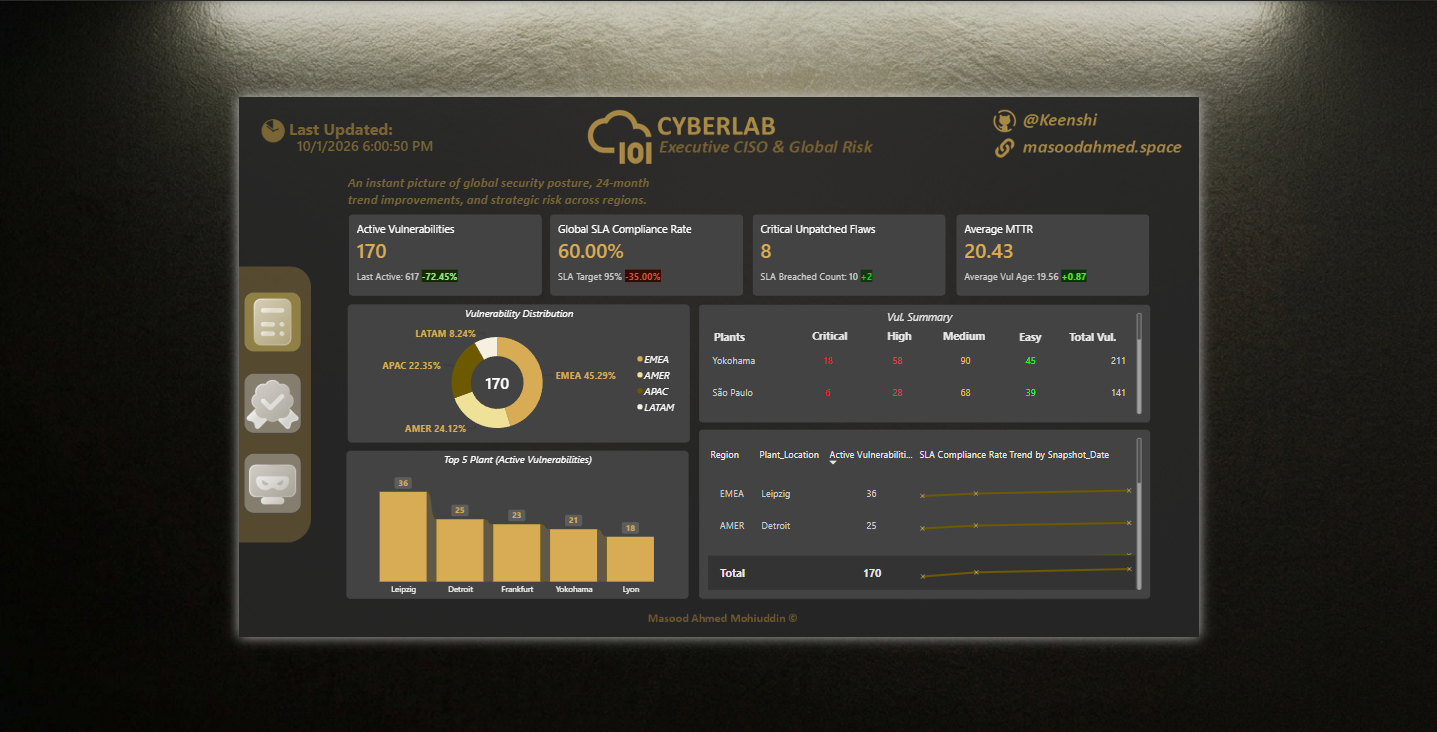Click the clock icon next to Last Updated
1437x732 pixels.
point(272,131)
